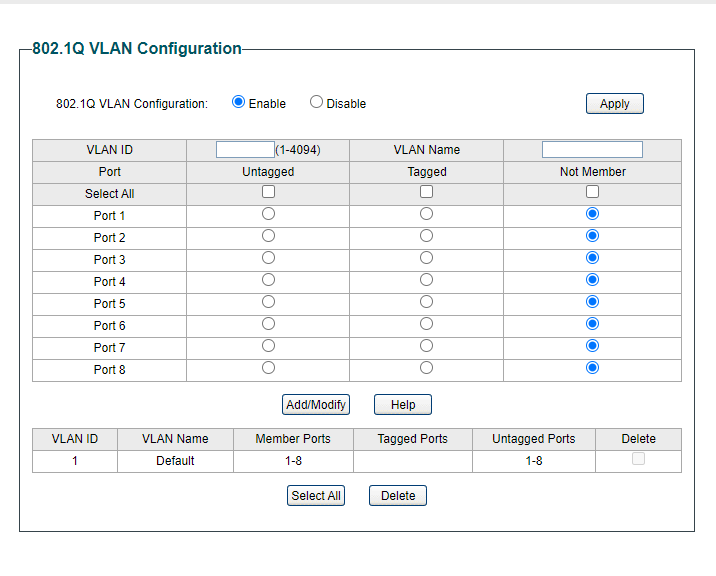Select the Enable radio button
The height and width of the screenshot is (576, 716).
[238, 102]
